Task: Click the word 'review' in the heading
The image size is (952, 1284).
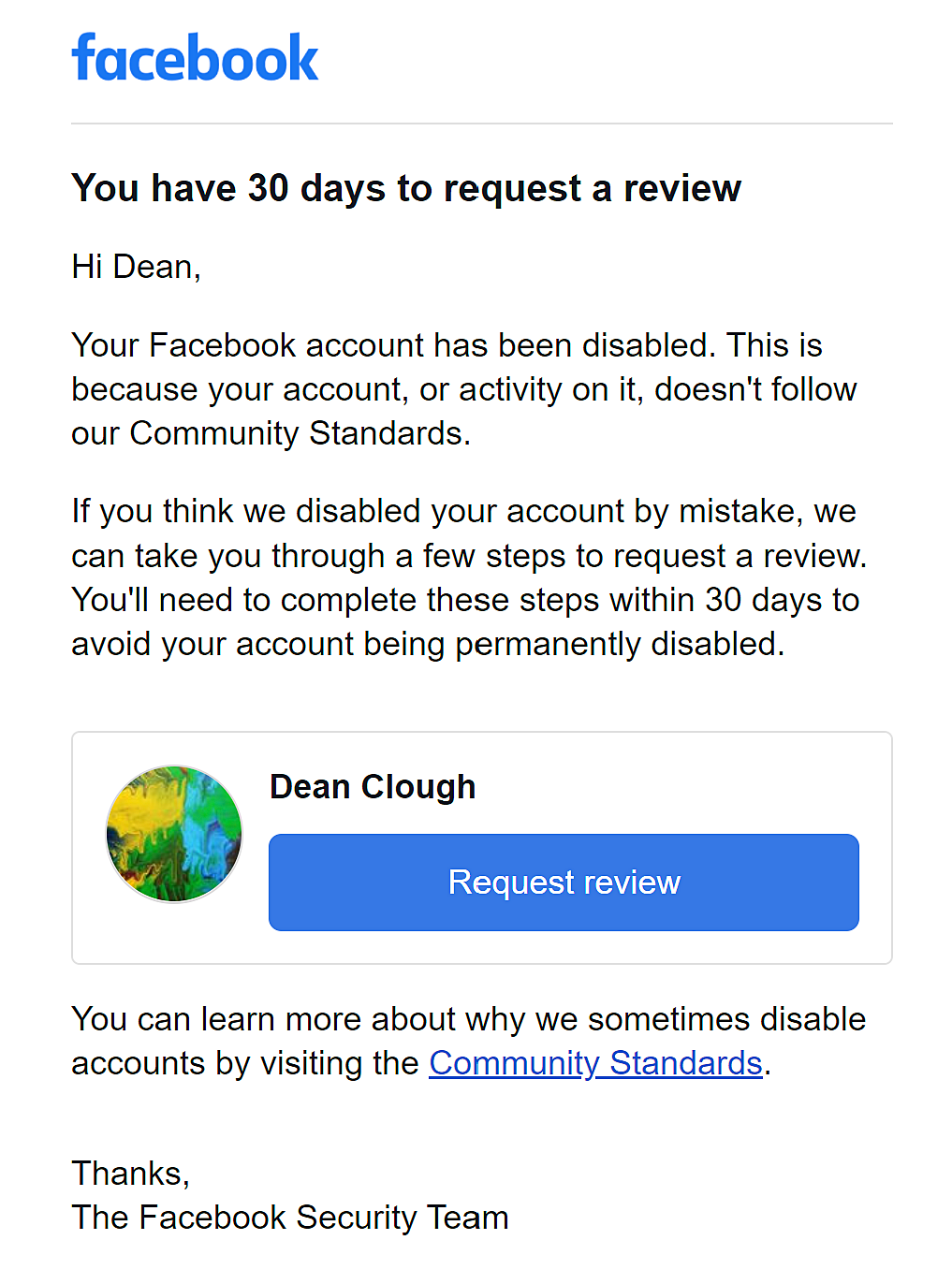Action: (x=682, y=188)
